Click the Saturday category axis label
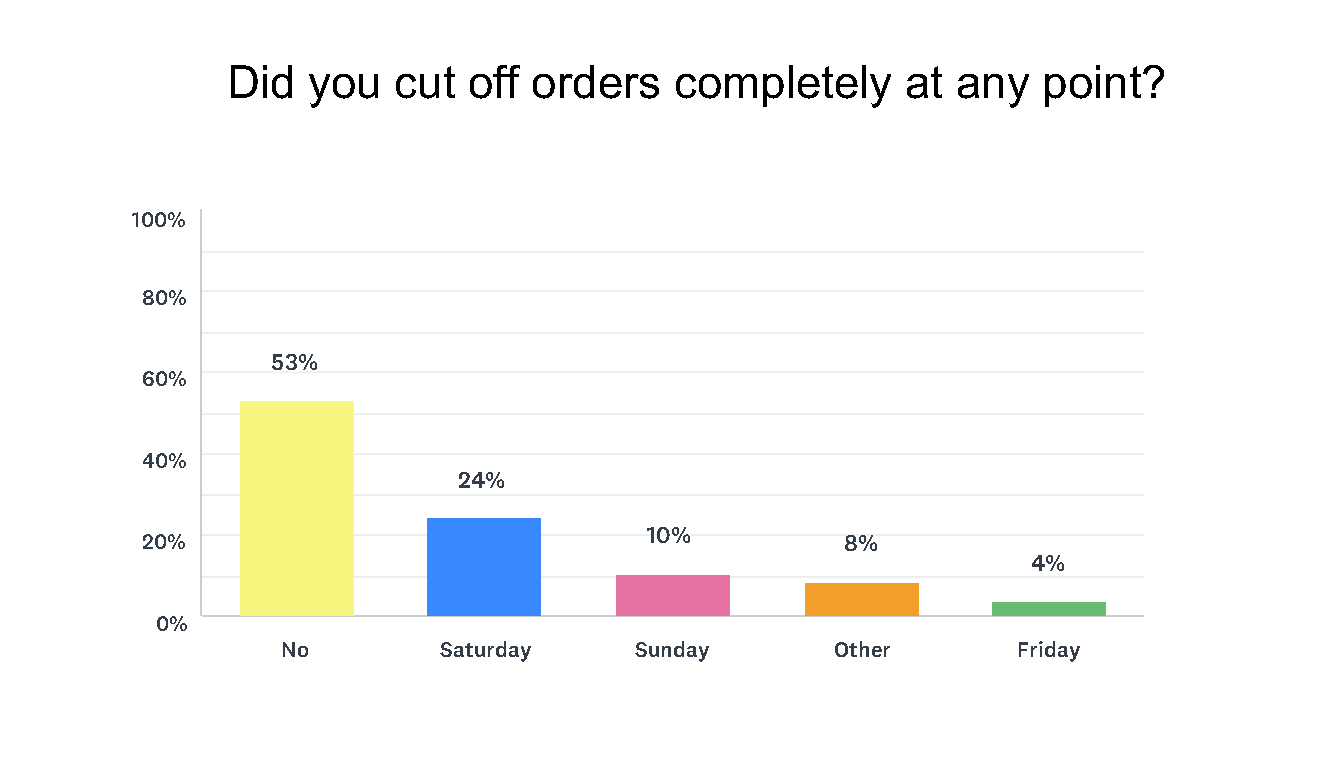This screenshot has height=775, width=1321. click(485, 650)
